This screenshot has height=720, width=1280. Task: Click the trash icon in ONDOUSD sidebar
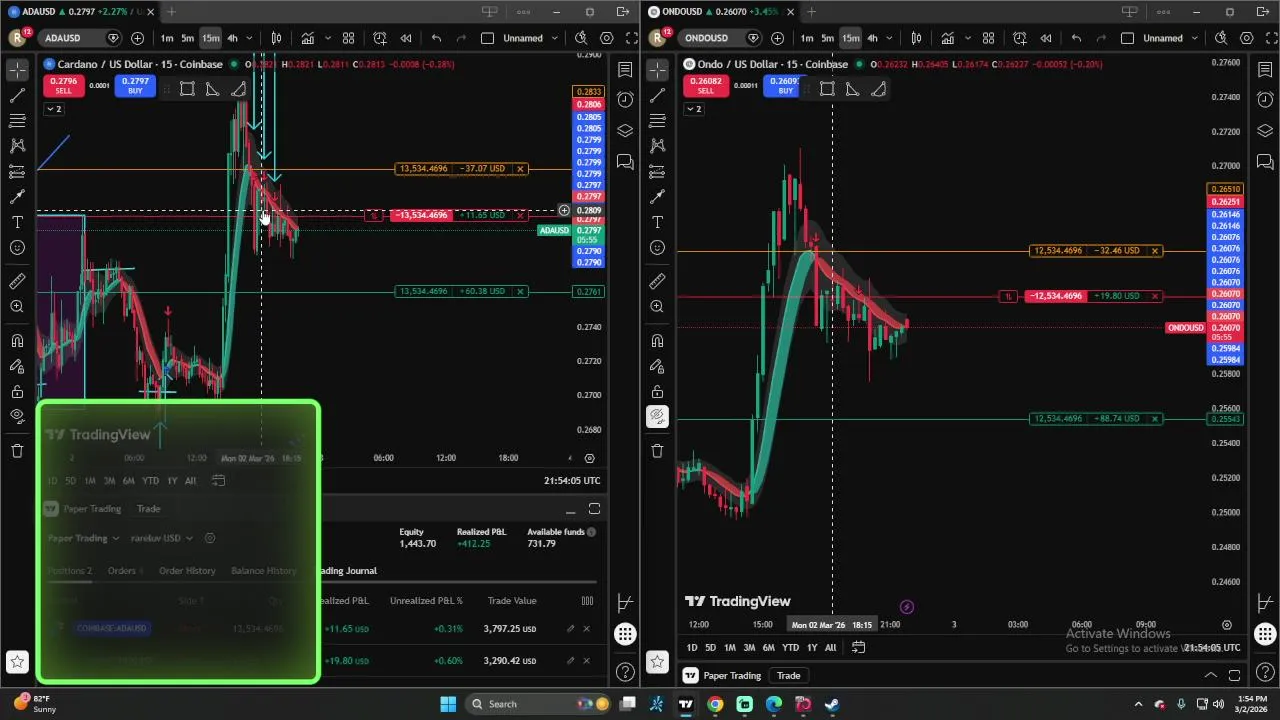(x=657, y=451)
